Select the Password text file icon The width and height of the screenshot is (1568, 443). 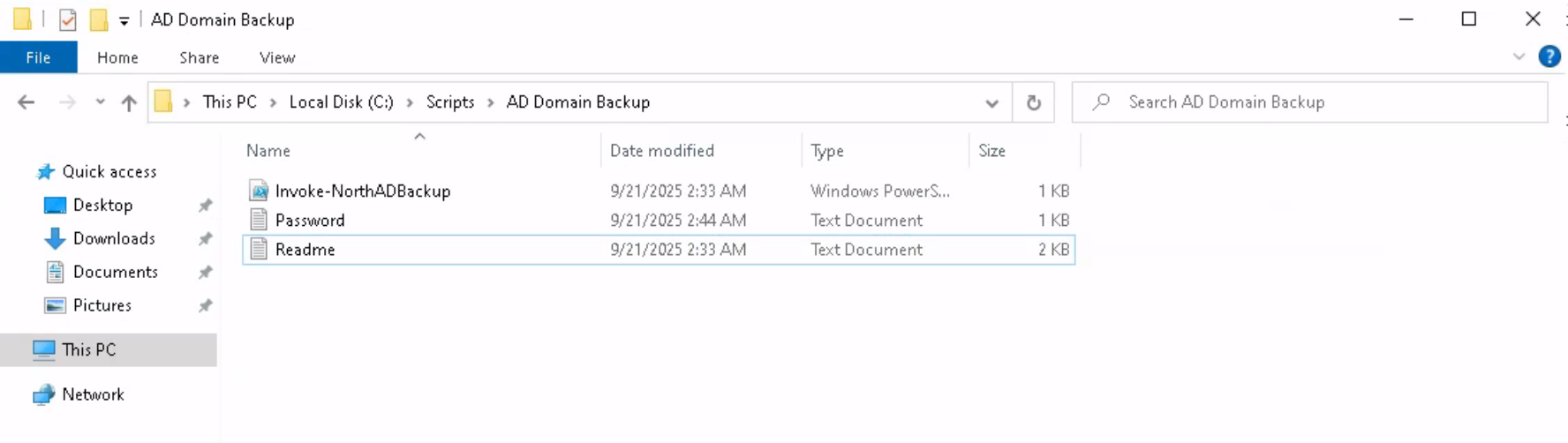[259, 221]
